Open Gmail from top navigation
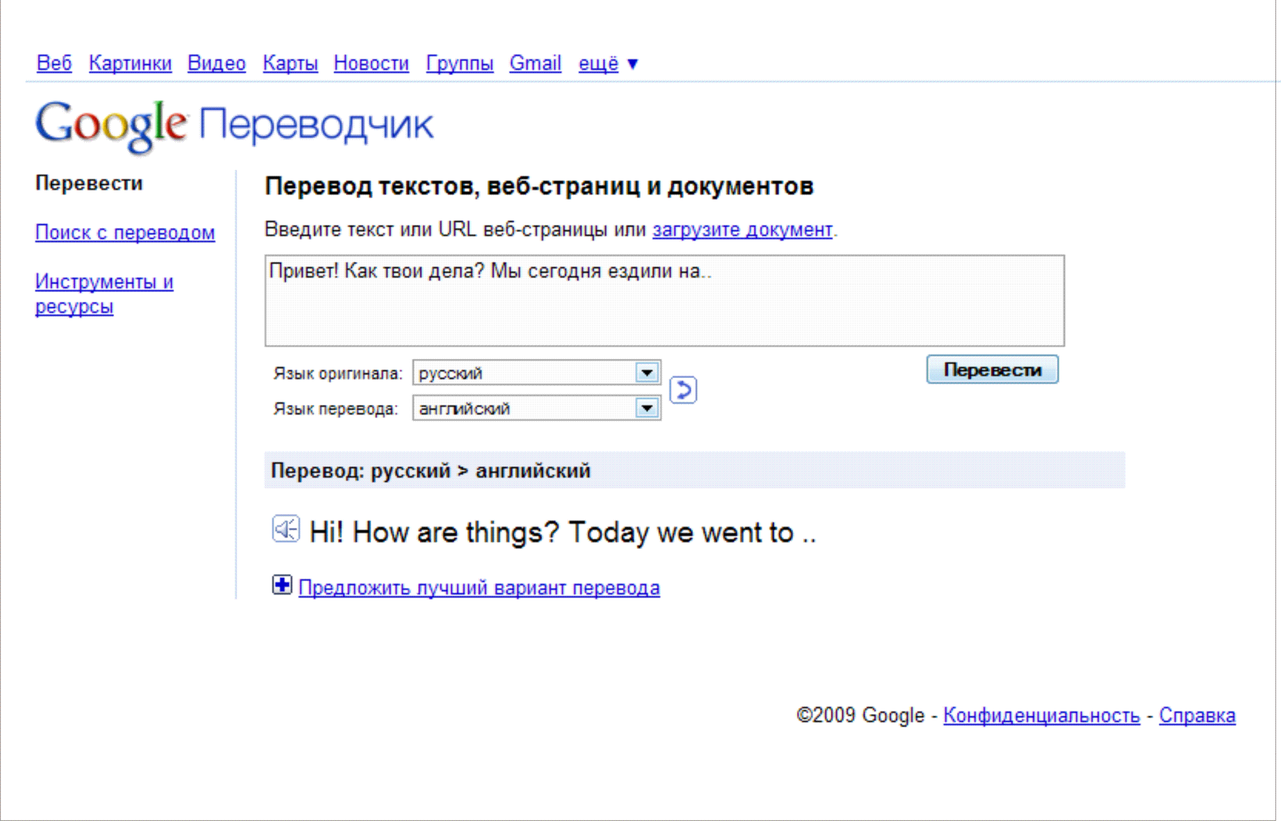This screenshot has width=1281, height=821. [x=536, y=64]
